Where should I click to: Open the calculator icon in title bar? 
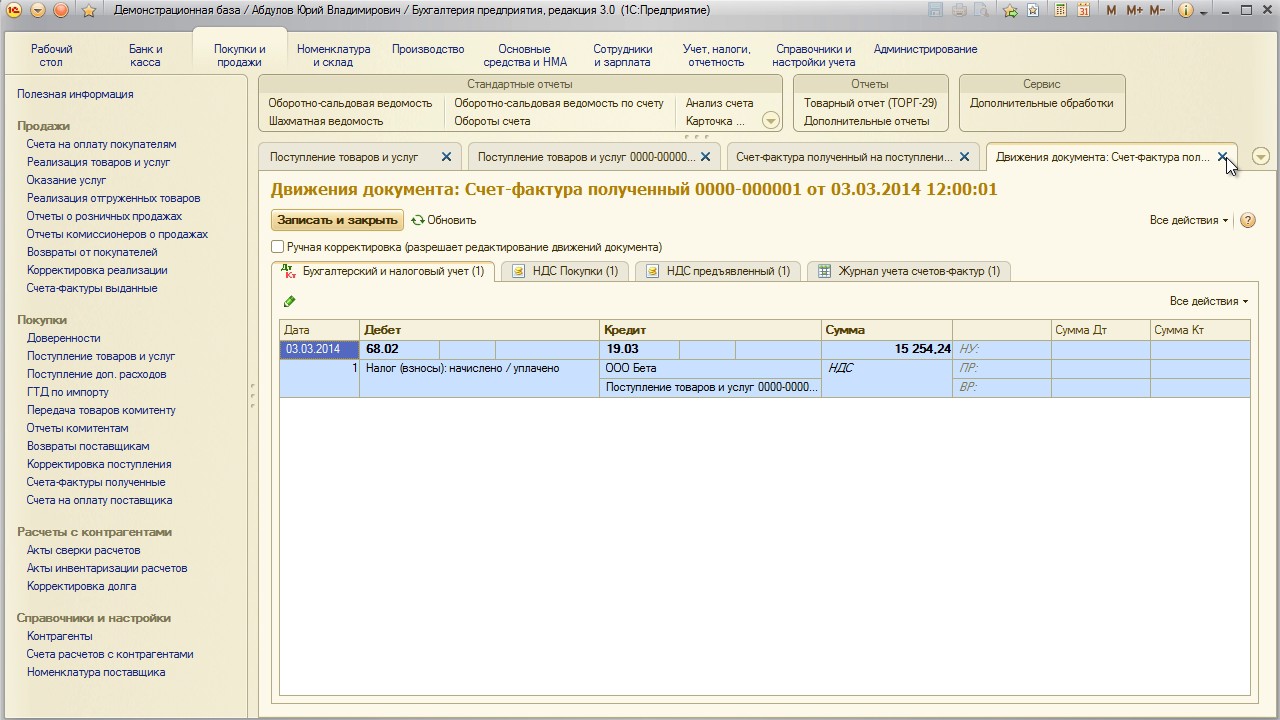point(1059,10)
